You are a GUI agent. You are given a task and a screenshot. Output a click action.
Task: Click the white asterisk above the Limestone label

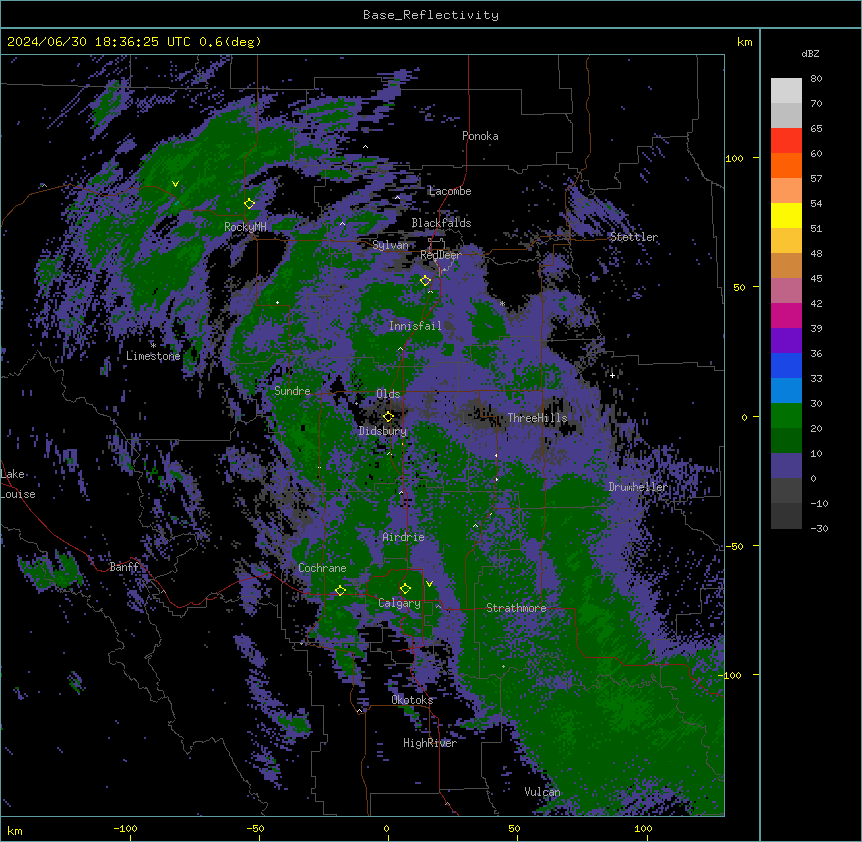[x=153, y=346]
